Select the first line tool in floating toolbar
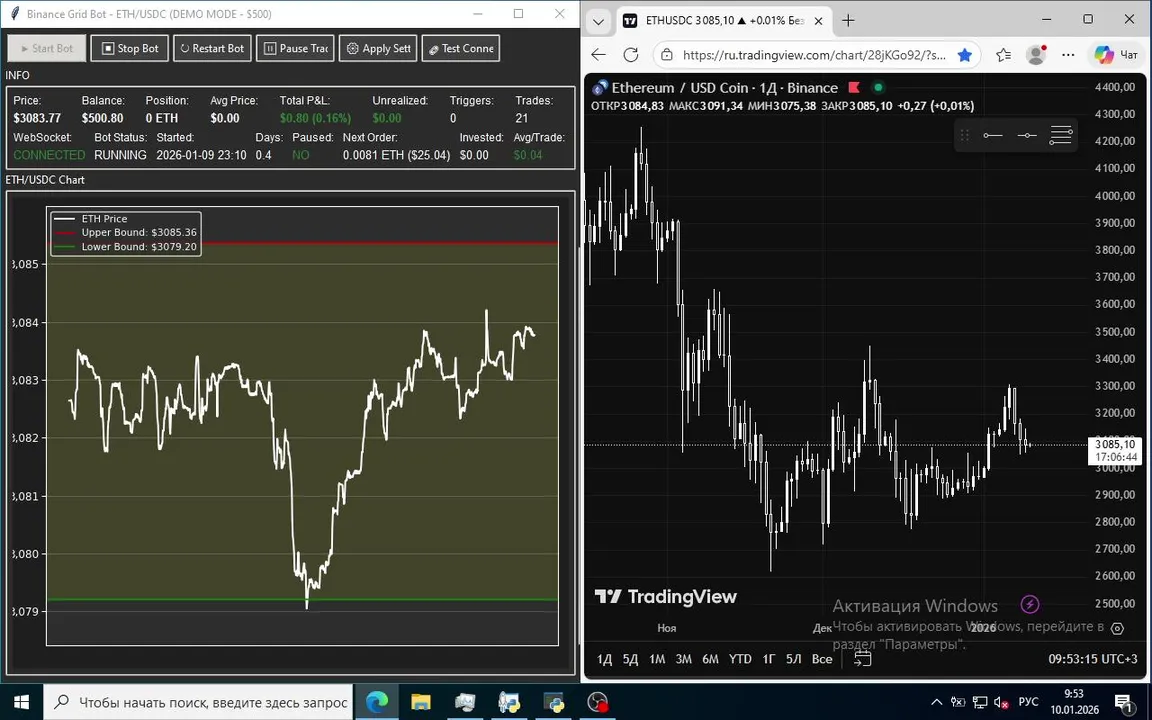The image size is (1152, 720). (x=993, y=135)
